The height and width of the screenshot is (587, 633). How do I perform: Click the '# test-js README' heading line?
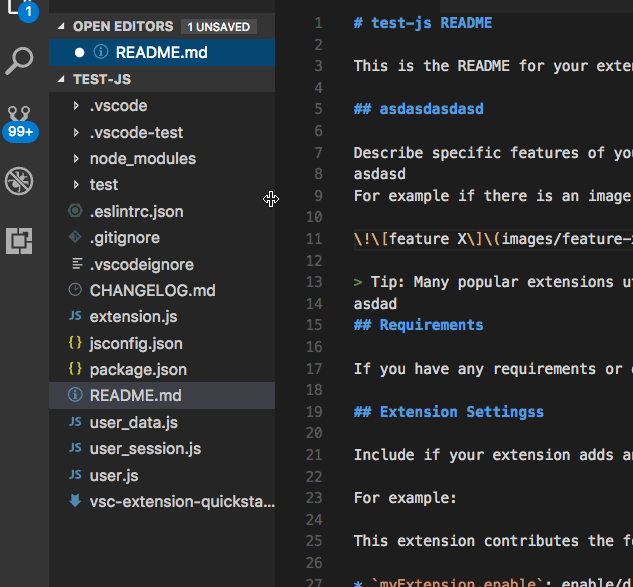coord(423,23)
